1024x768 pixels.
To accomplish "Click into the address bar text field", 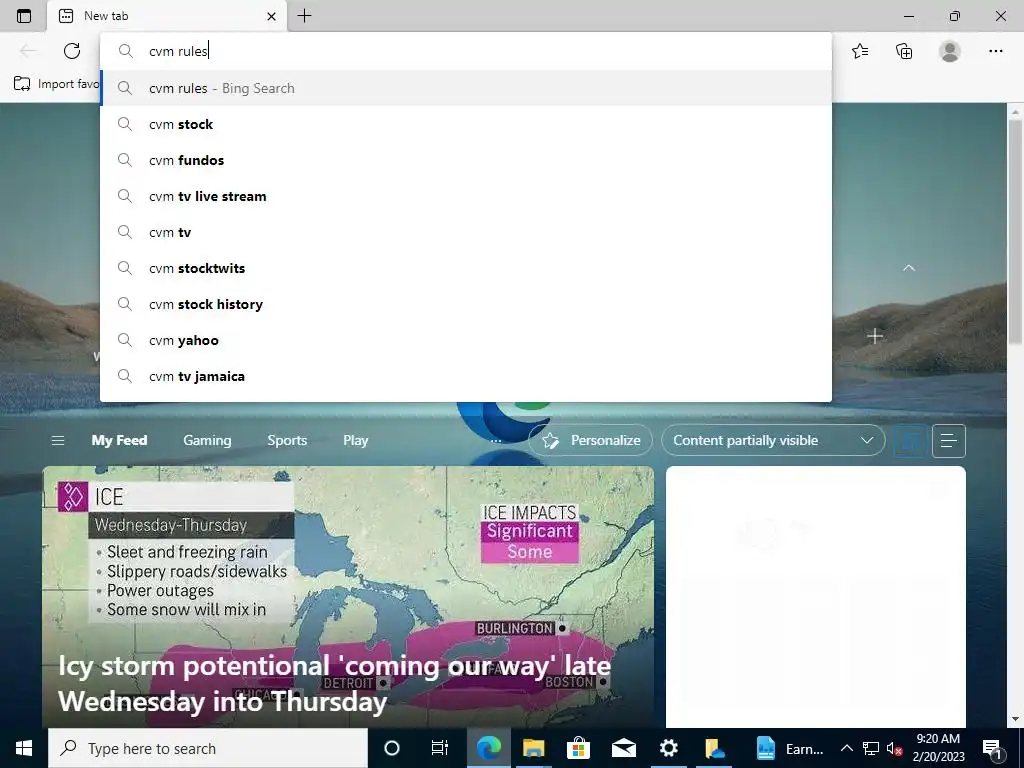I will pos(466,51).
